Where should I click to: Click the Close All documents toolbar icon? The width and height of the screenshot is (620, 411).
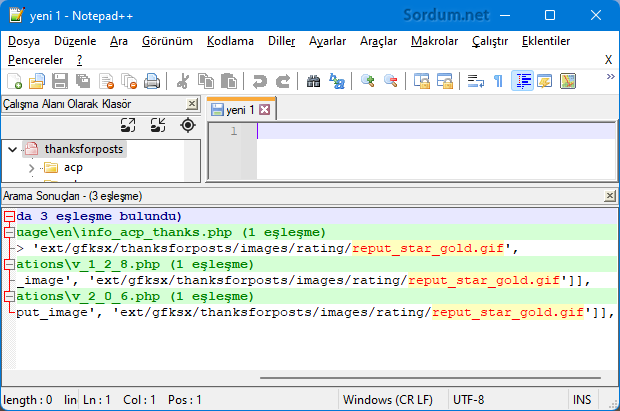click(129, 81)
